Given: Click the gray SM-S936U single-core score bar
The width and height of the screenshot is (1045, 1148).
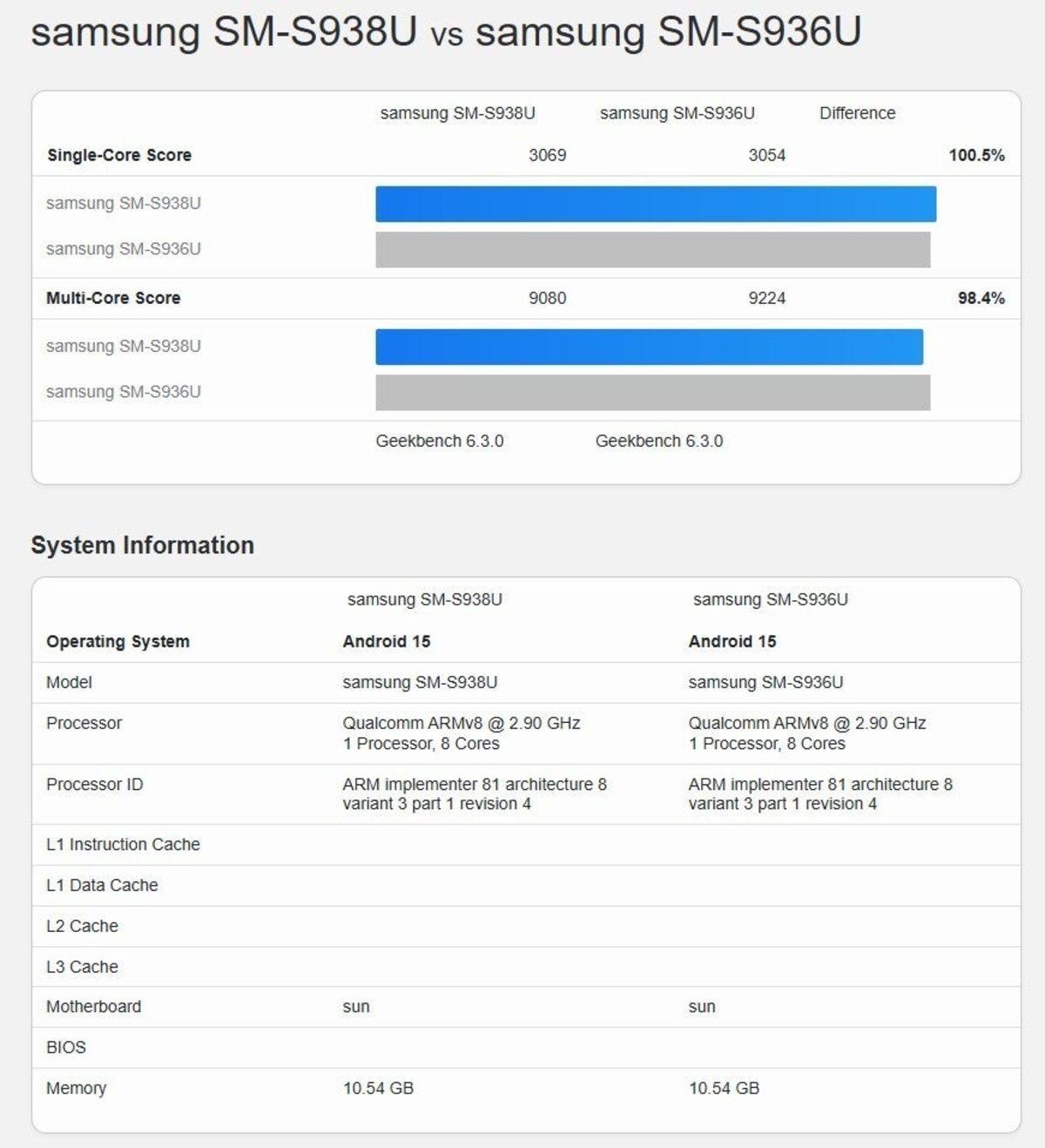Looking at the screenshot, I should click(x=653, y=249).
